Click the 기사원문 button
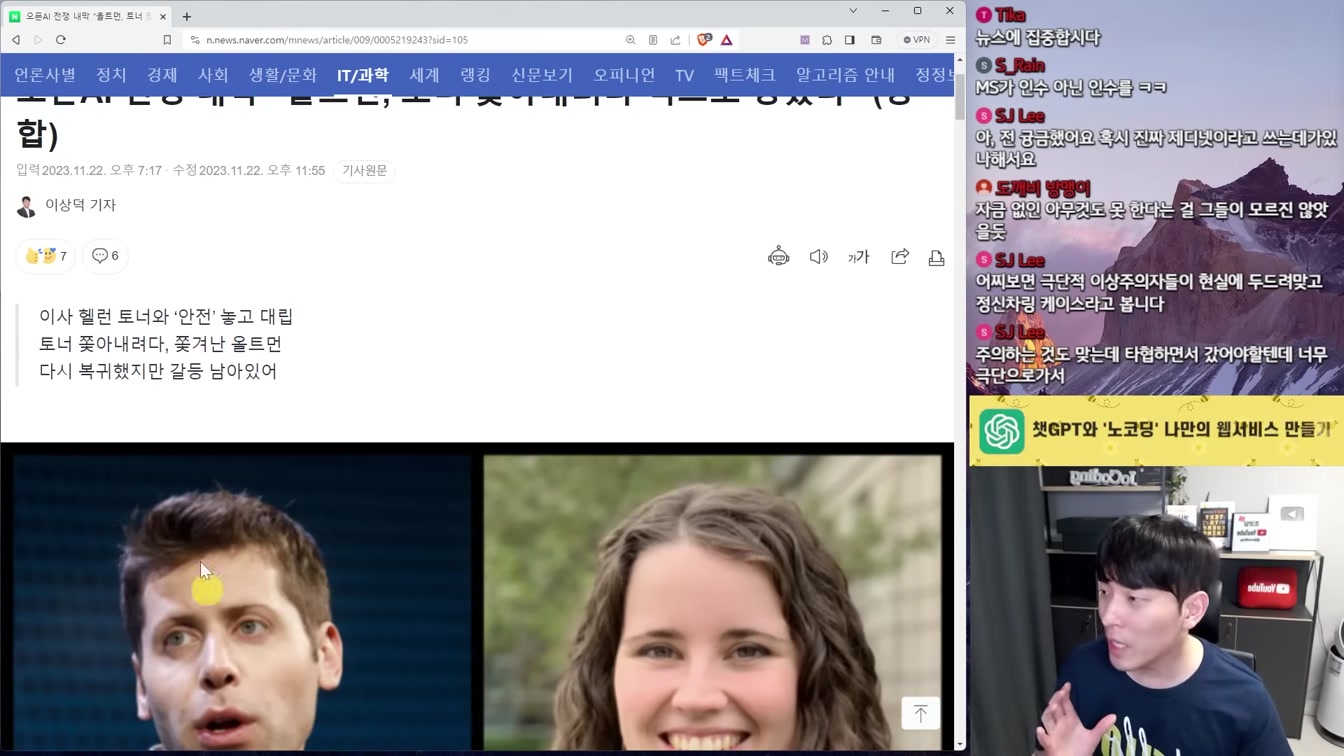This screenshot has width=1344, height=756. [365, 171]
